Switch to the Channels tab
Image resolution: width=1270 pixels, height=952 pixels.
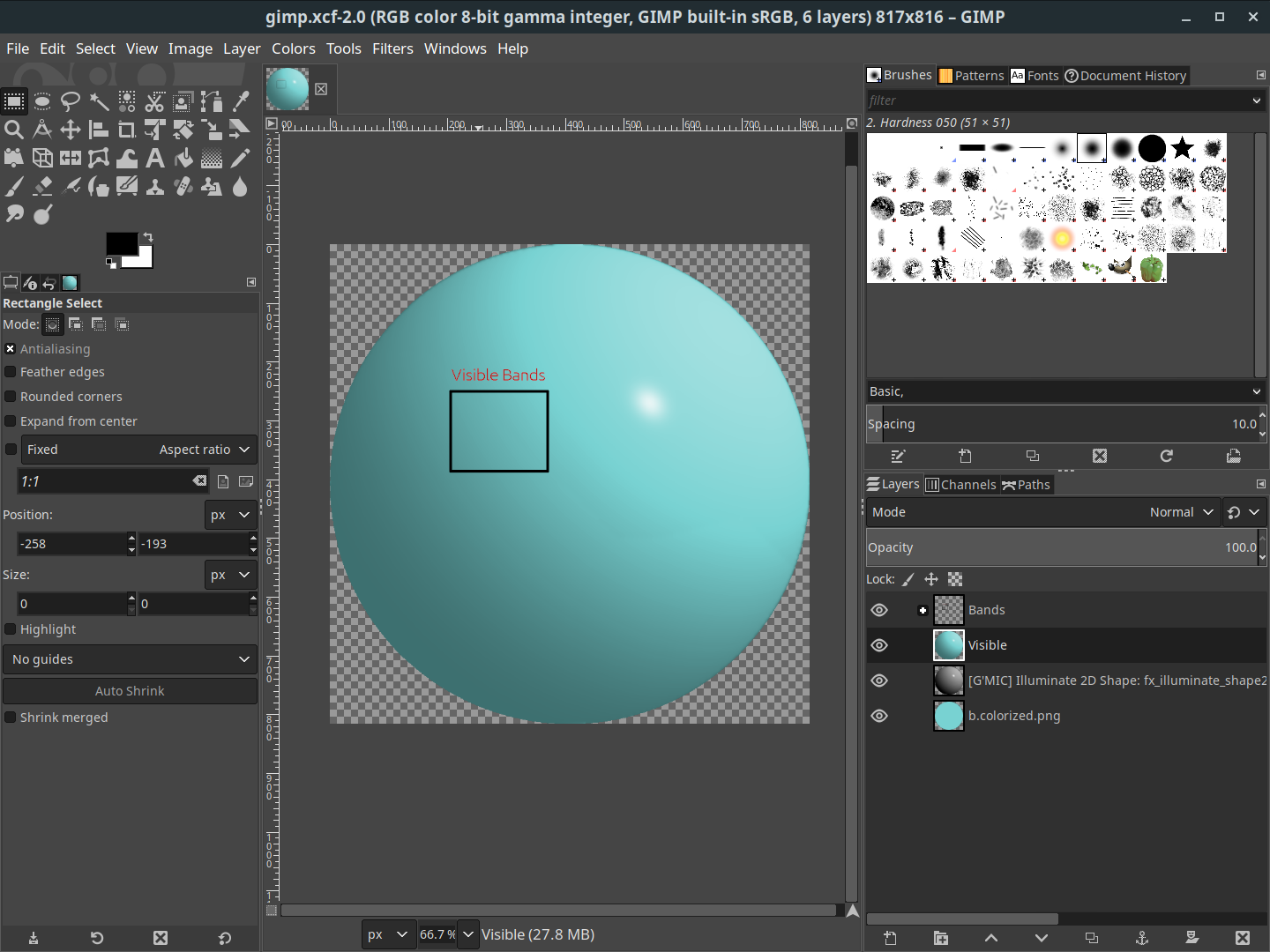coord(960,485)
